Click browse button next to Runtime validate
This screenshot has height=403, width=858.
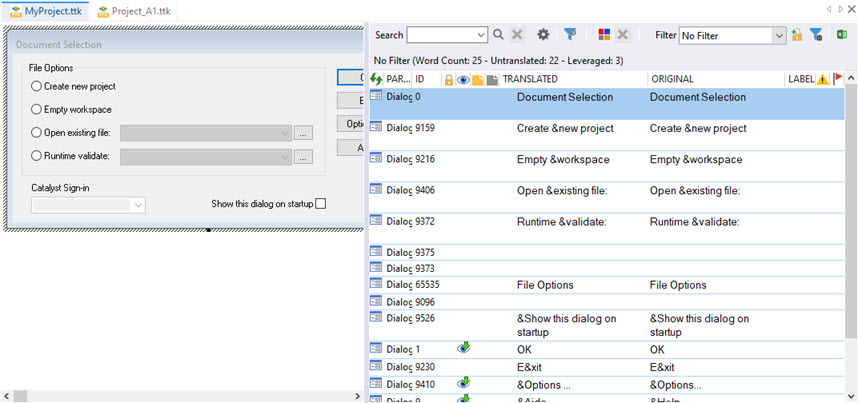click(x=304, y=156)
